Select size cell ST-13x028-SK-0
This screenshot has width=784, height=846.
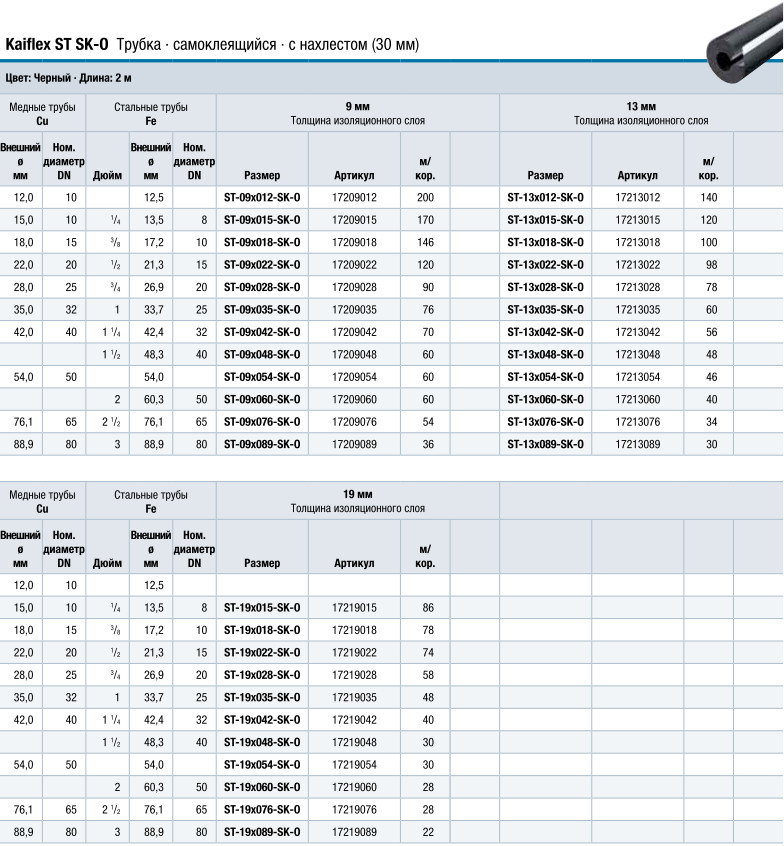pyautogui.click(x=546, y=287)
